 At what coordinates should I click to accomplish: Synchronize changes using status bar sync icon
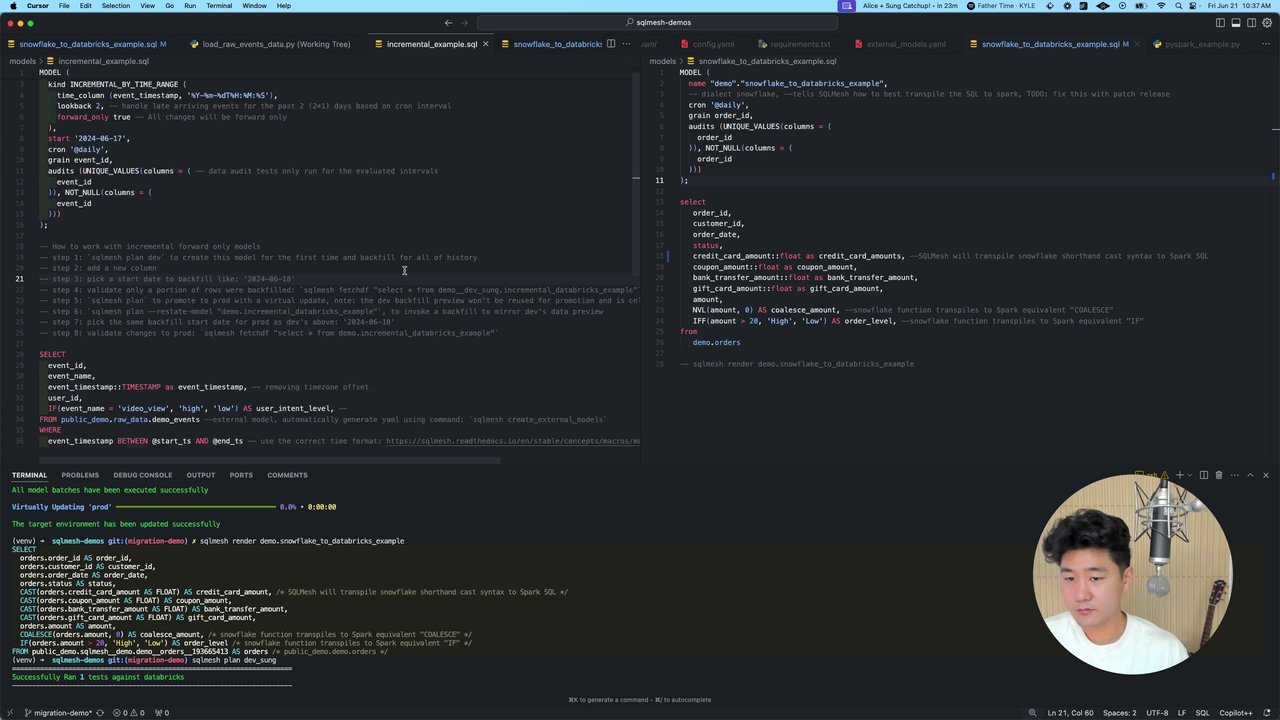pos(102,713)
